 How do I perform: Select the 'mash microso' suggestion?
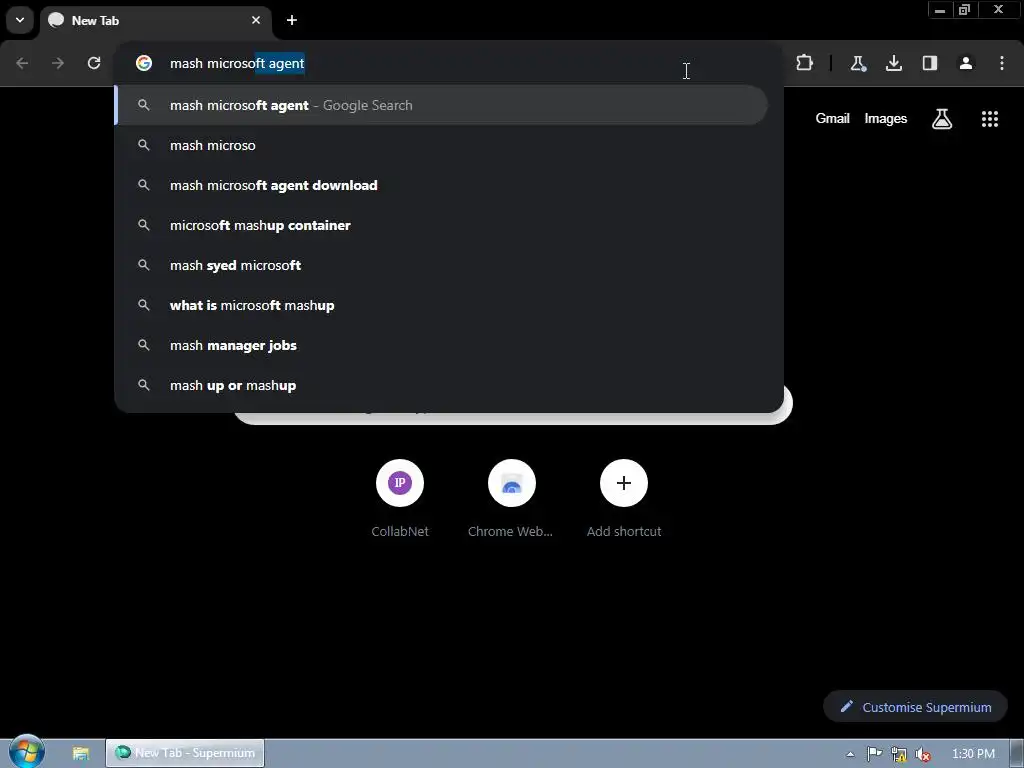pyautogui.click(x=441, y=145)
